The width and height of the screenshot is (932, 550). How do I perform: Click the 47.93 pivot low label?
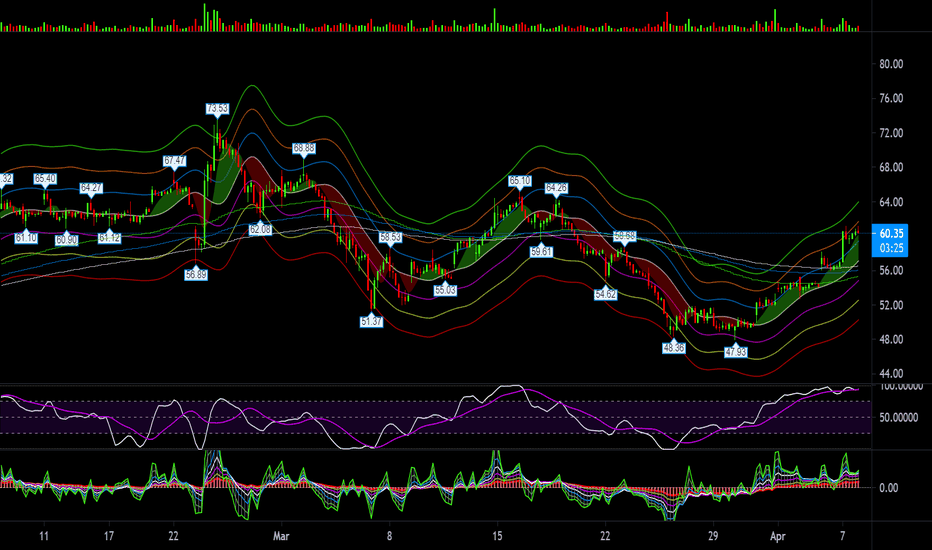[x=736, y=352]
